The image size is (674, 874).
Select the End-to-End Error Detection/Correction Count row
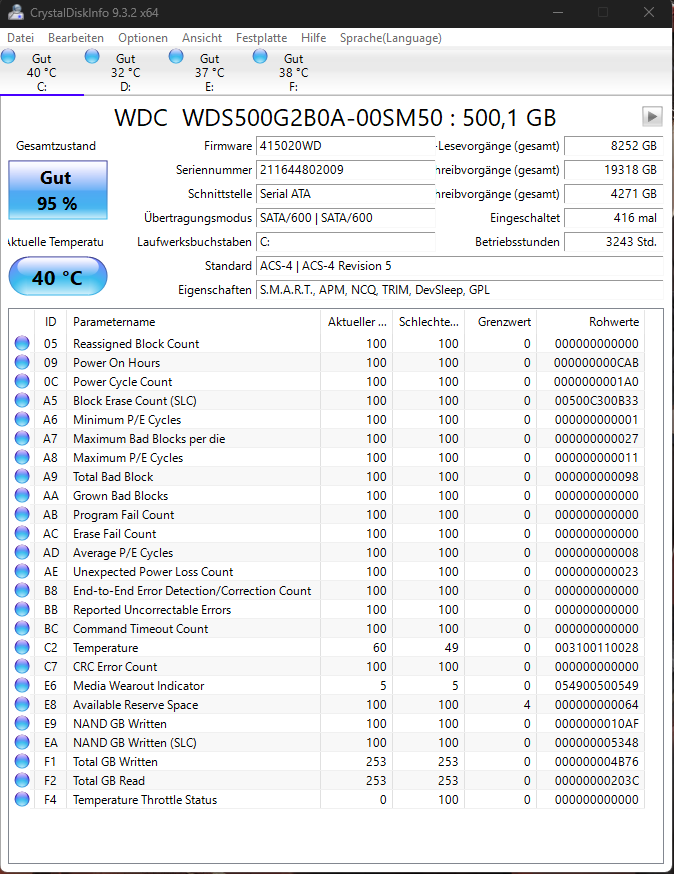click(x=327, y=590)
